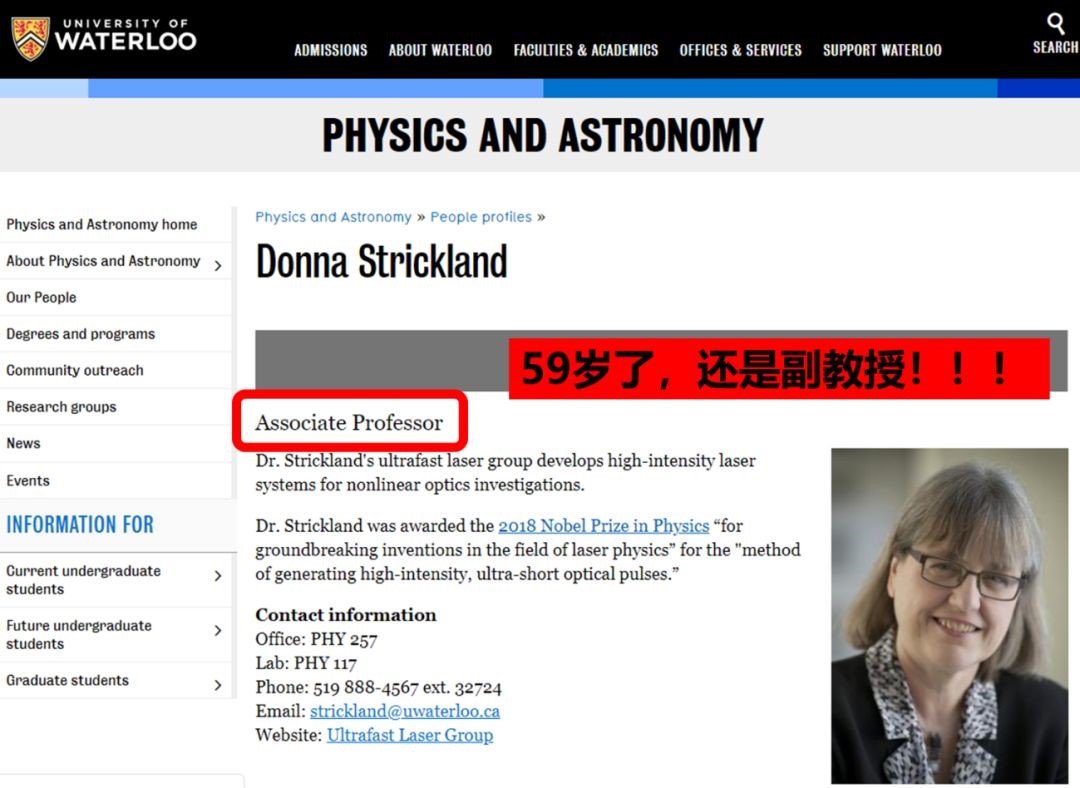The image size is (1080, 788).
Task: Open Our People in sidebar
Action: coord(41,298)
